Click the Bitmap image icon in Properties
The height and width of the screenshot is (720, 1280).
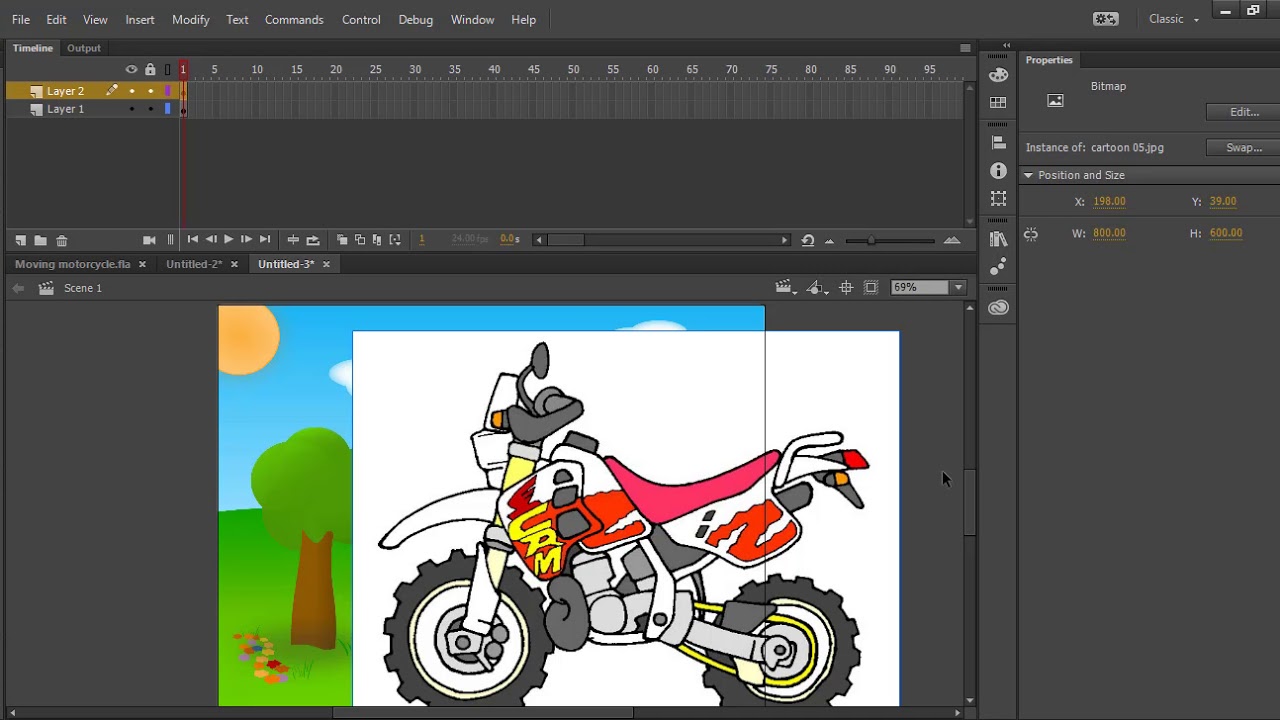point(1055,100)
